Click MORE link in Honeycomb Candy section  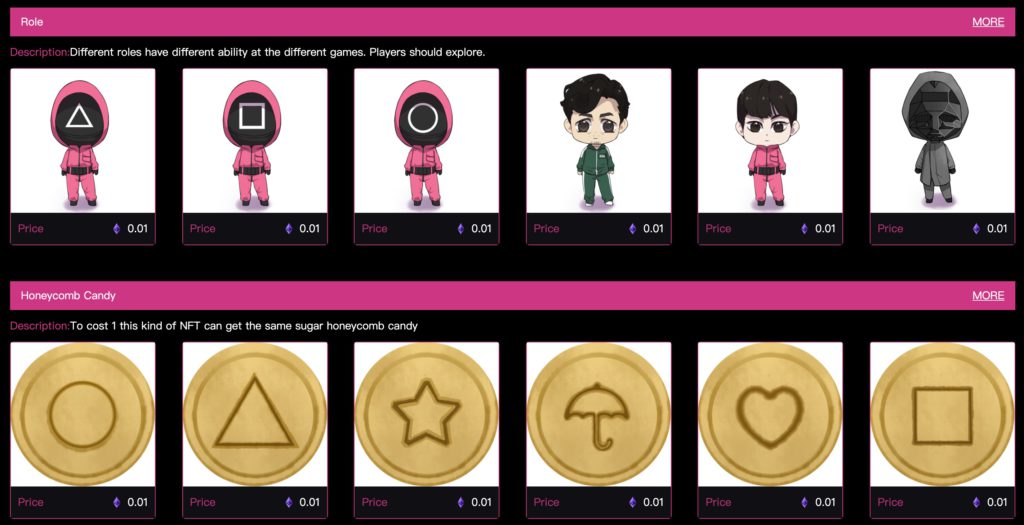pos(988,295)
